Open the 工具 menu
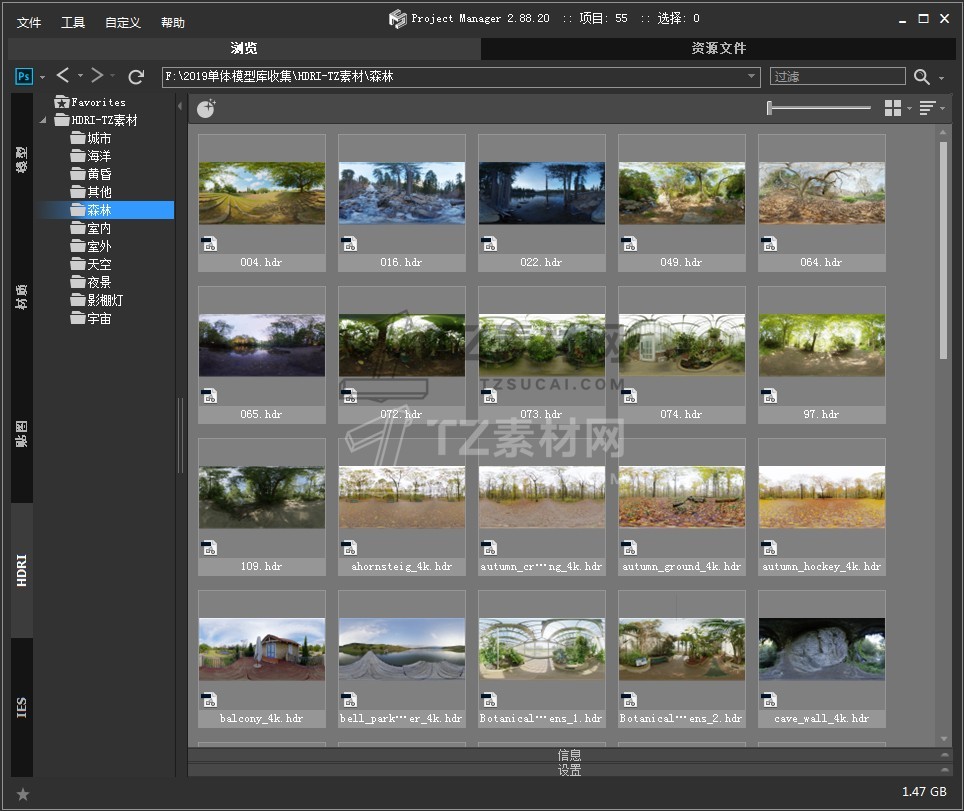This screenshot has height=811, width=964. [x=73, y=23]
